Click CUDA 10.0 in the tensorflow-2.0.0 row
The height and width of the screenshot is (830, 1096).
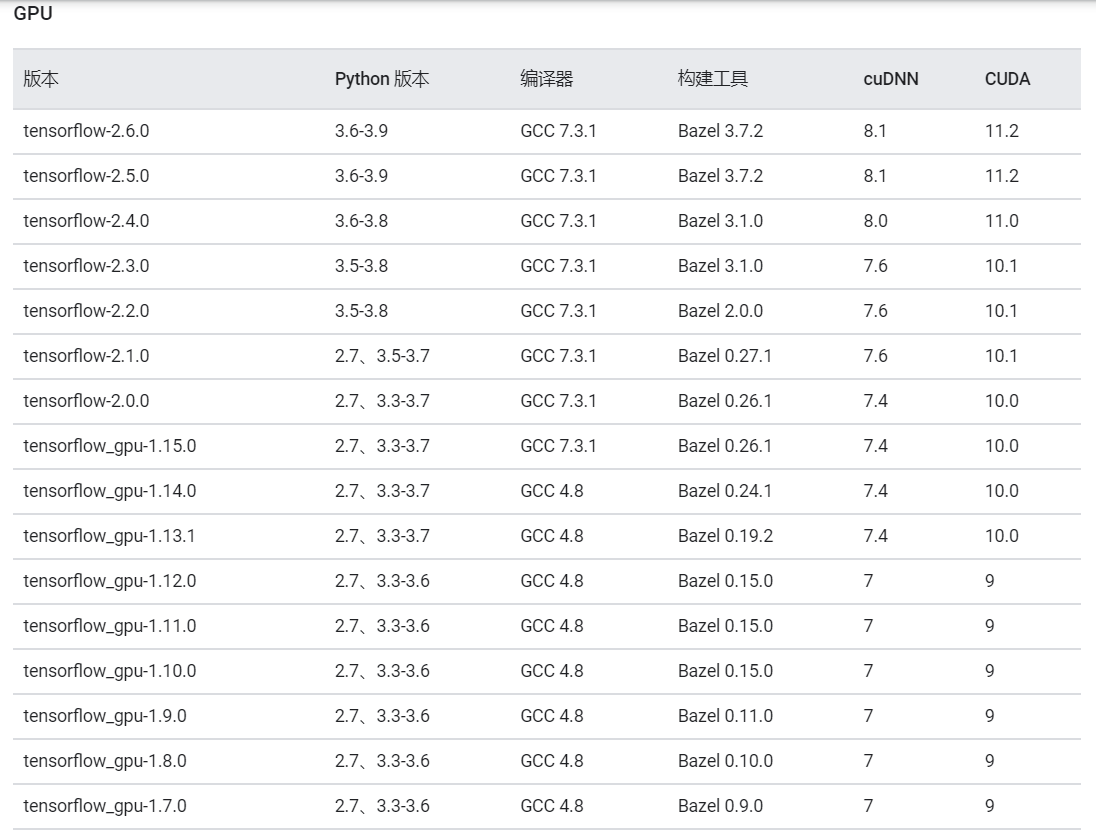coord(1002,401)
